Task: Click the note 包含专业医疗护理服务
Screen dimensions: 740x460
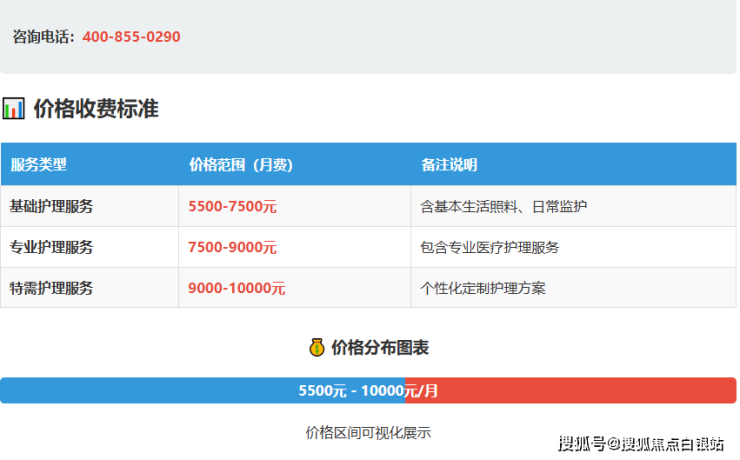Action: coord(490,247)
